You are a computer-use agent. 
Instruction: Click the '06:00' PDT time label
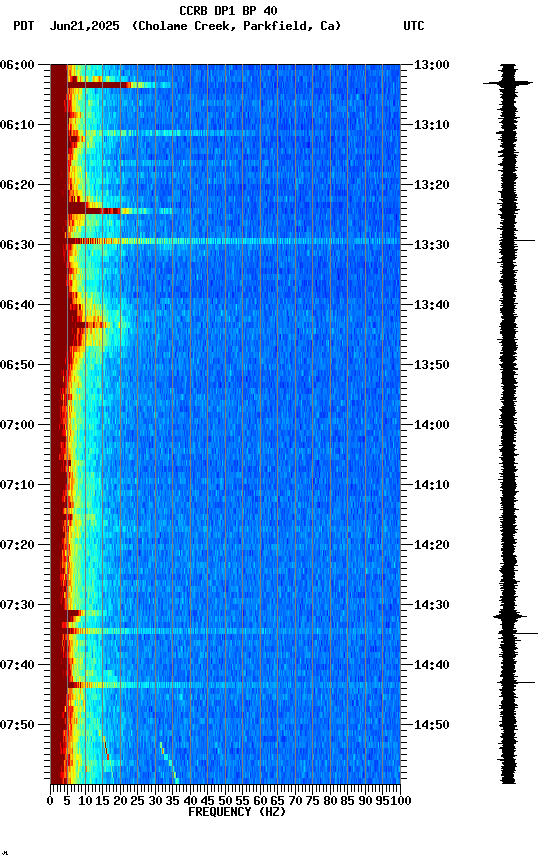17,65
